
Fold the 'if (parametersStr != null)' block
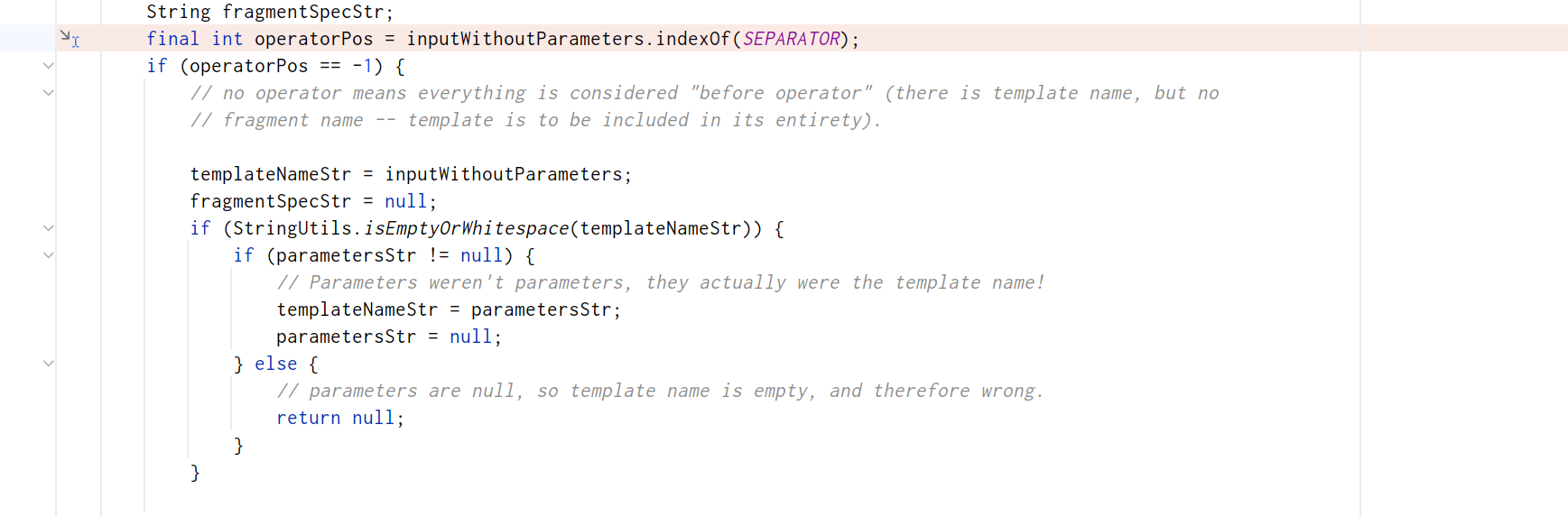coord(49,255)
